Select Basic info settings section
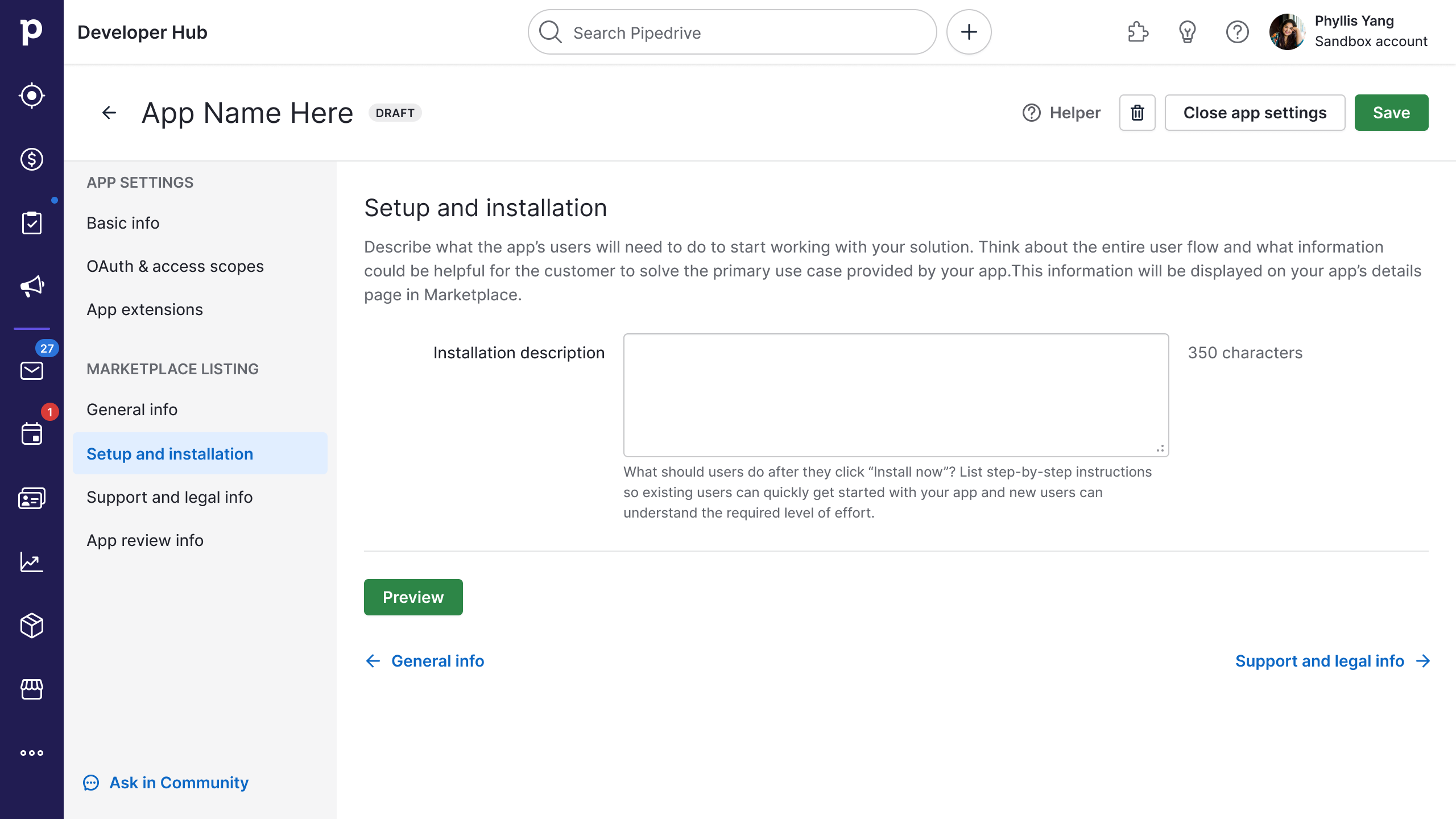Screen dimensions: 1456x819 pyautogui.click(x=123, y=223)
